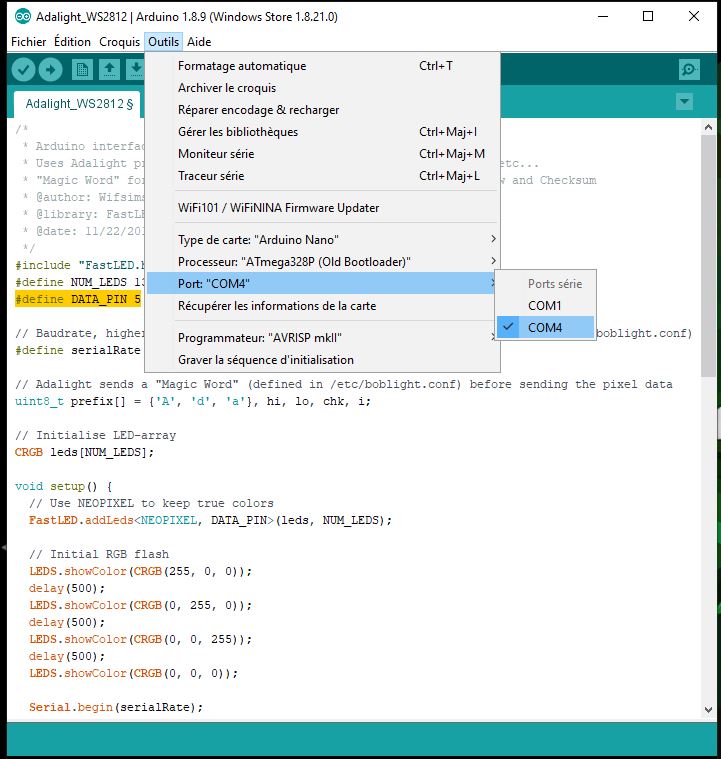Click the Arduino logo in the title bar

click(x=22, y=17)
